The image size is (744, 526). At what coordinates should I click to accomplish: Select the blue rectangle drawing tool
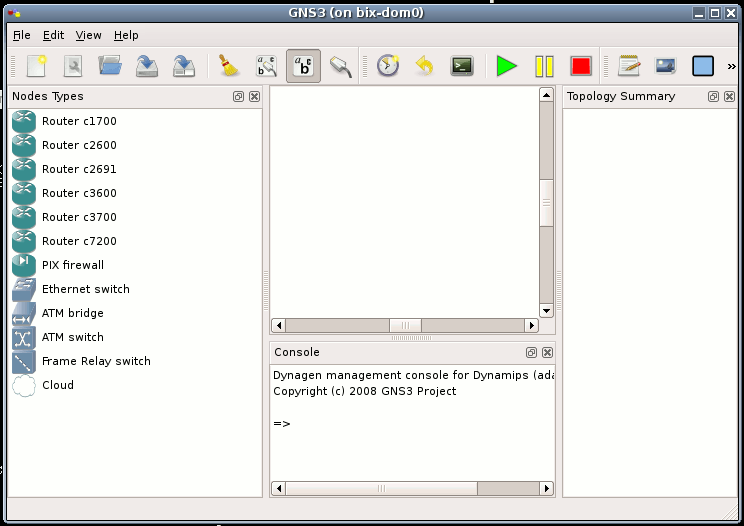pos(703,66)
